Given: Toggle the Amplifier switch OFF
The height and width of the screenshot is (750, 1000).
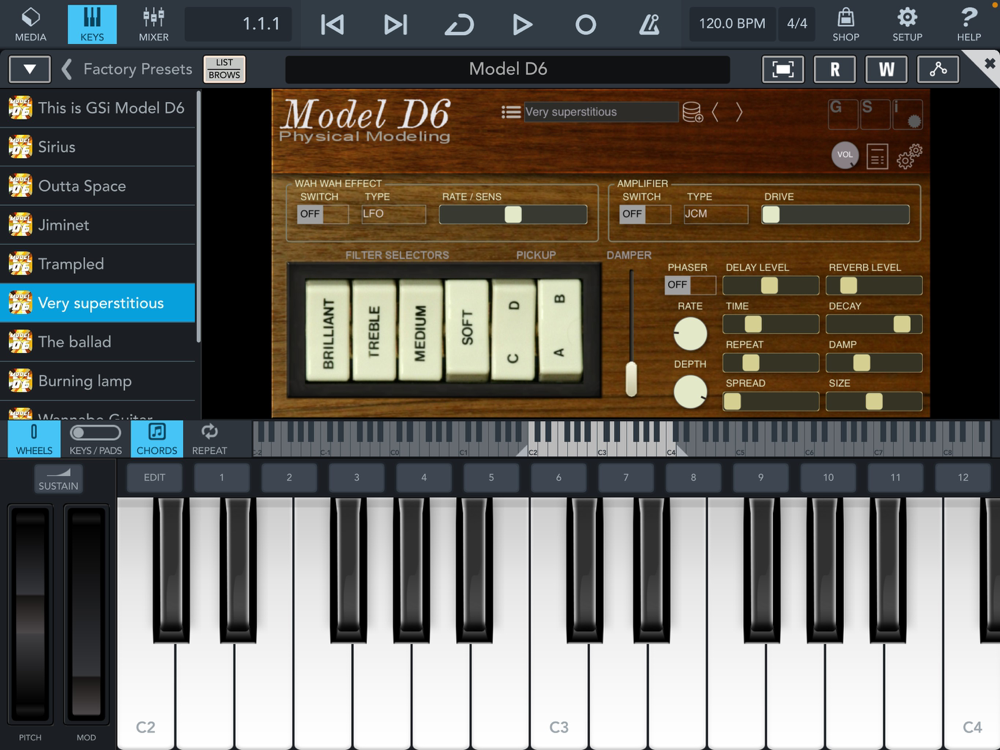Looking at the screenshot, I should point(645,214).
